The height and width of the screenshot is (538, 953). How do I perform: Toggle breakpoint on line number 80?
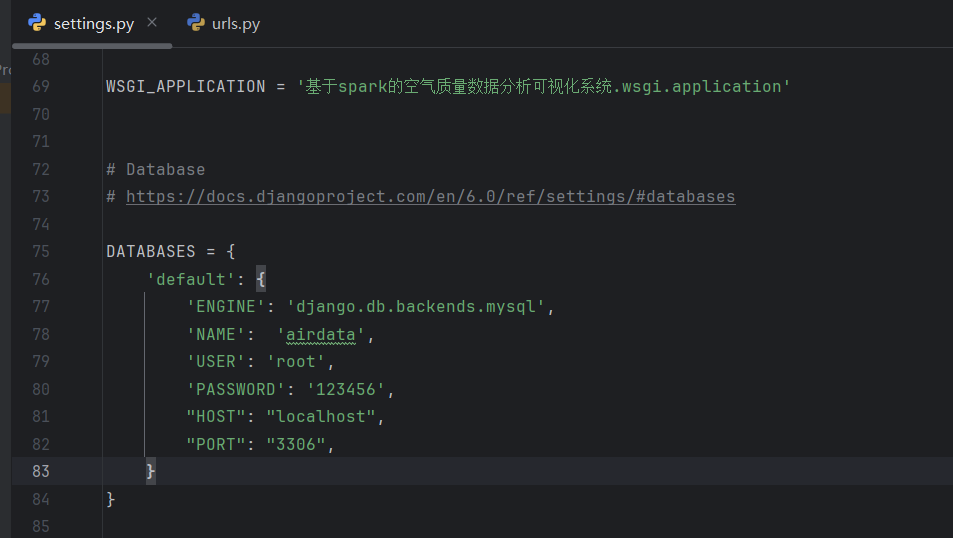[x=41, y=389]
